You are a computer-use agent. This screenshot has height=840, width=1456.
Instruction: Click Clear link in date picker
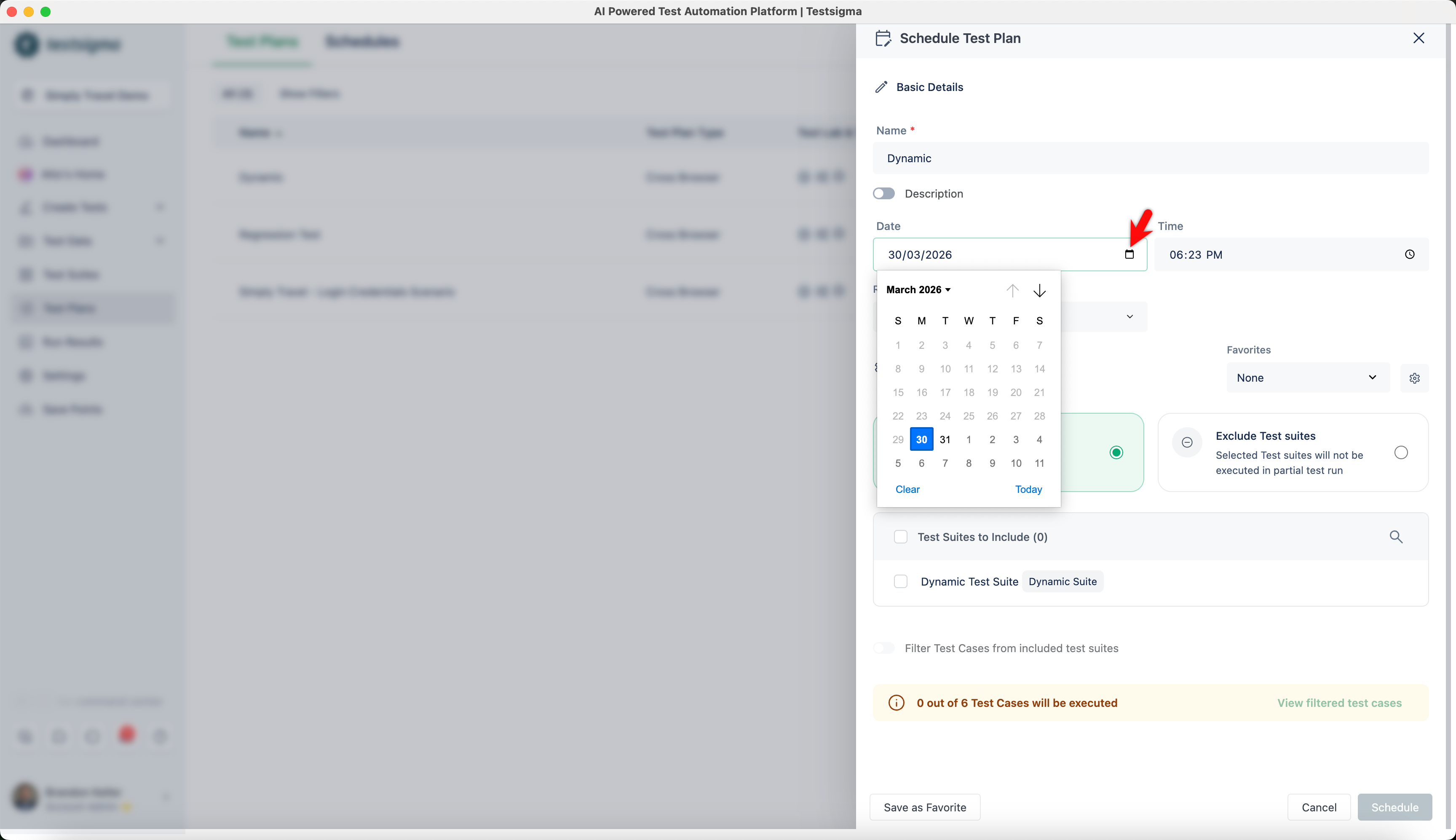[907, 489]
